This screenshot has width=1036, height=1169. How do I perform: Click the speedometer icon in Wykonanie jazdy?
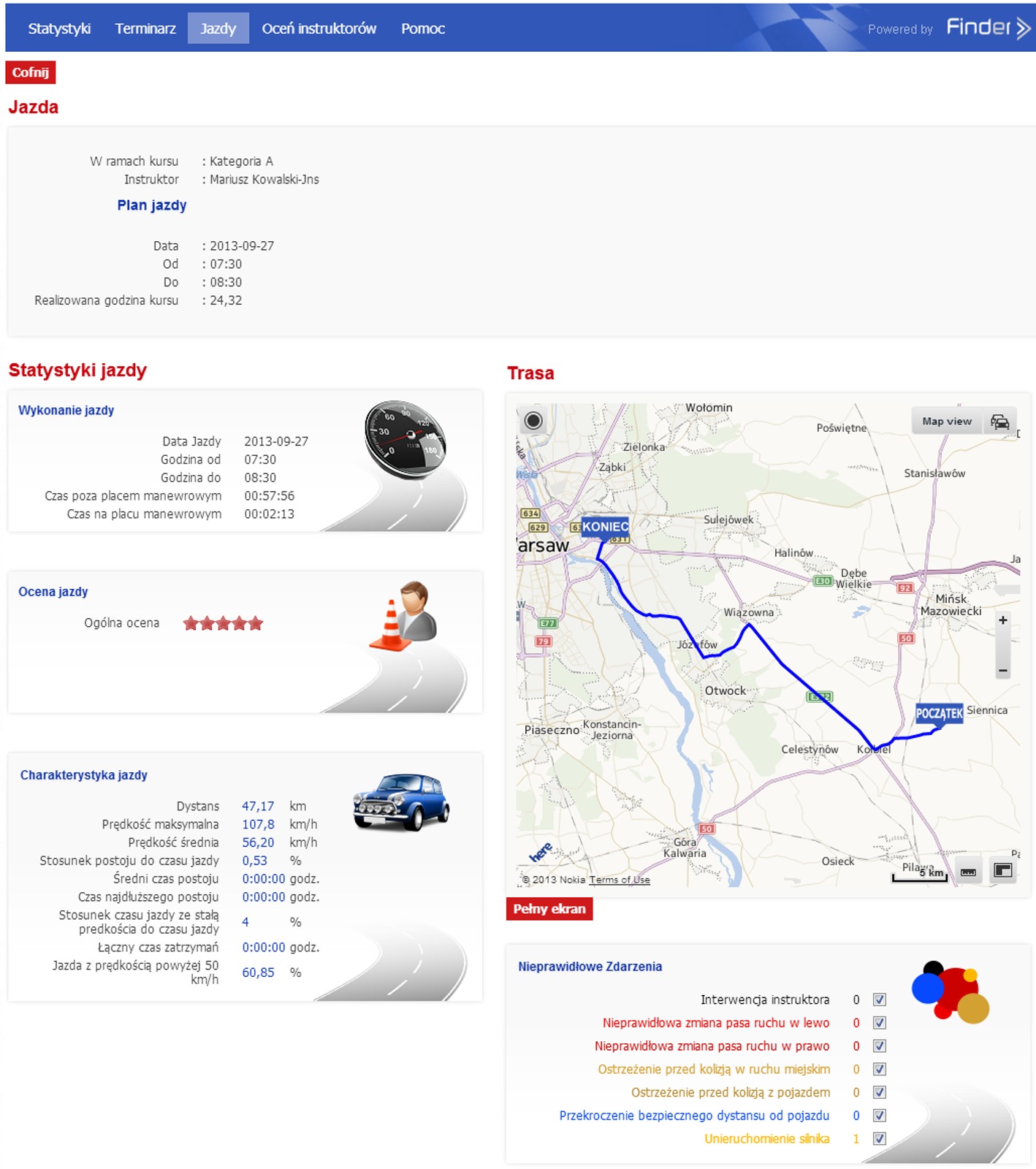(x=405, y=440)
